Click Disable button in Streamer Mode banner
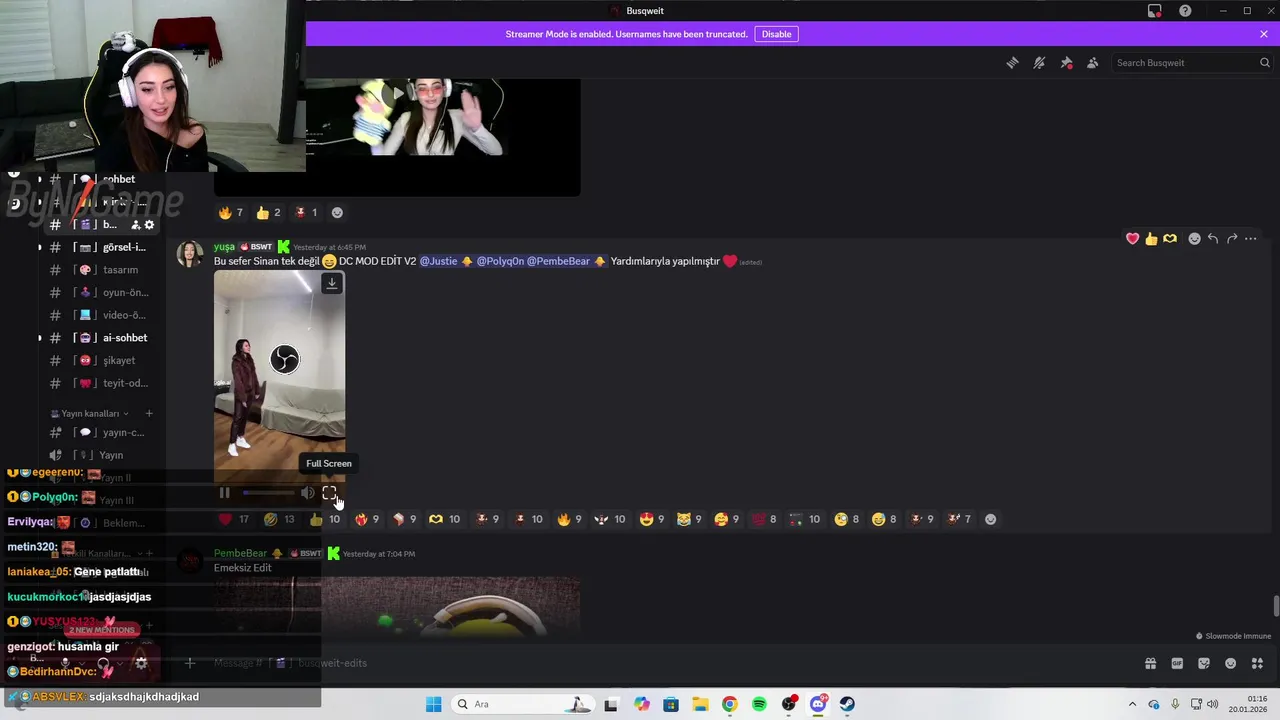The width and height of the screenshot is (1280, 720). tap(776, 34)
